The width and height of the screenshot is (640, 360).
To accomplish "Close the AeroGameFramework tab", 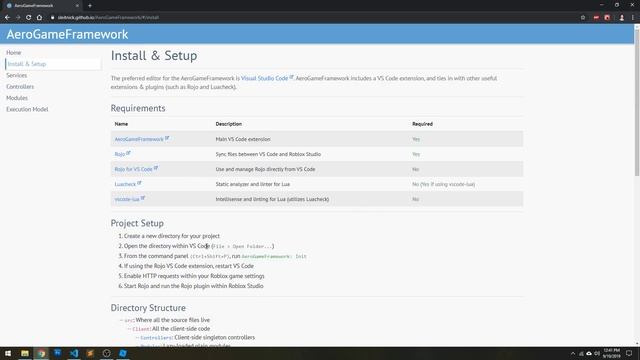I will tap(77, 6).
